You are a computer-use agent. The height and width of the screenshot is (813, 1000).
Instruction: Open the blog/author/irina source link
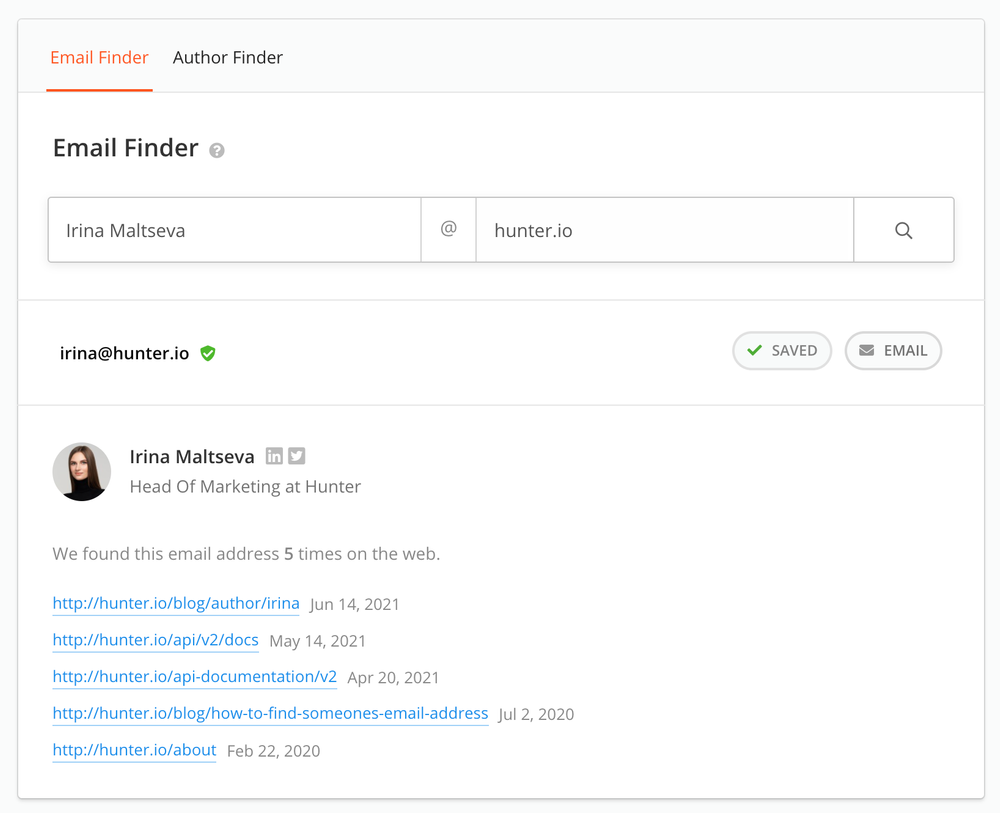click(176, 603)
